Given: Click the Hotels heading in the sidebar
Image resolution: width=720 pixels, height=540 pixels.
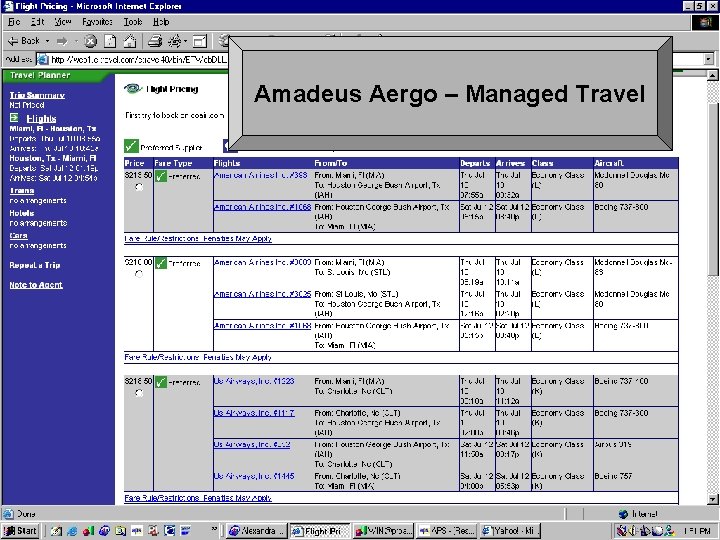Looking at the screenshot, I should click(x=22, y=213).
